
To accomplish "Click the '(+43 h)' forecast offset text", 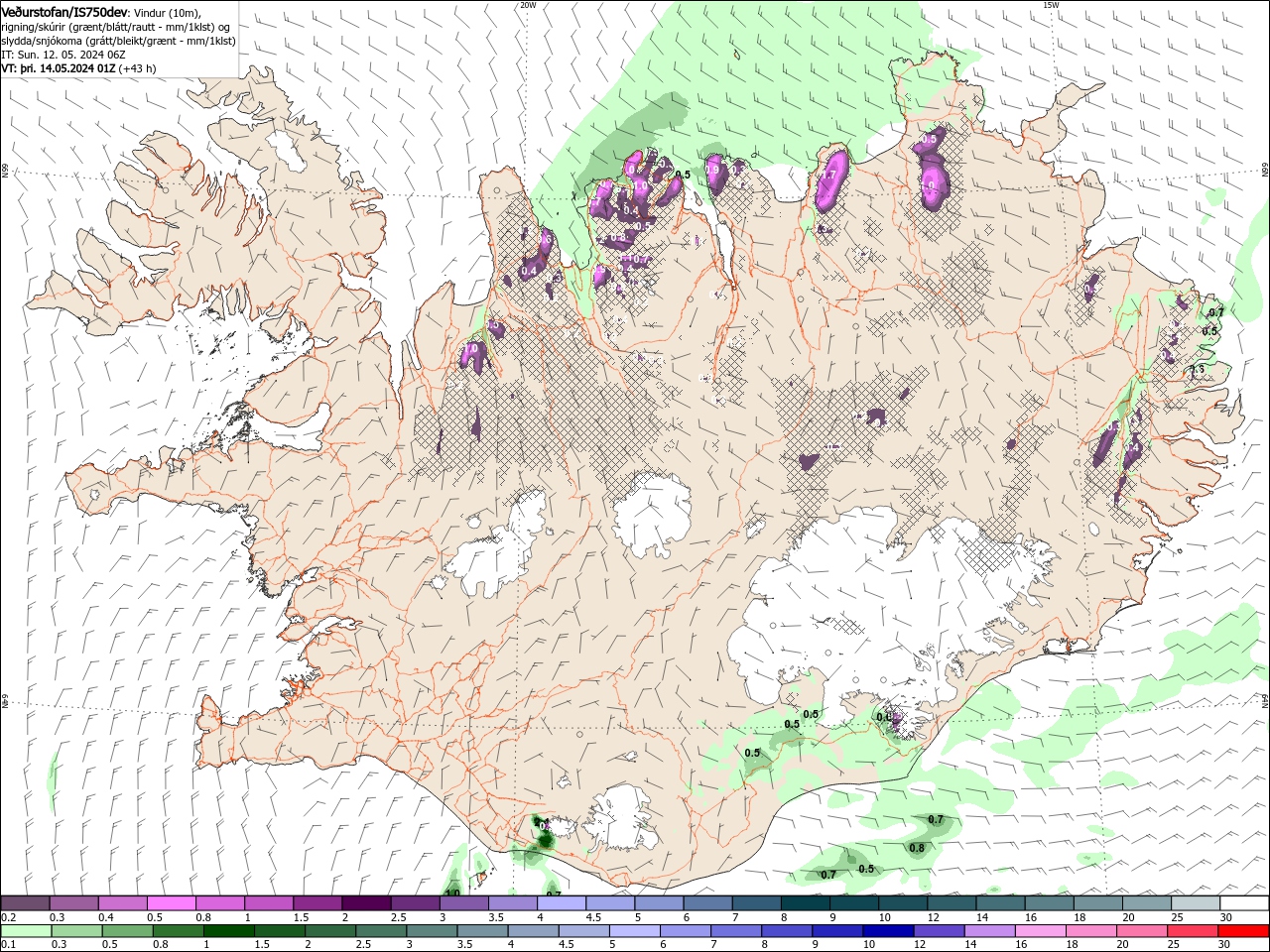I will [137, 67].
